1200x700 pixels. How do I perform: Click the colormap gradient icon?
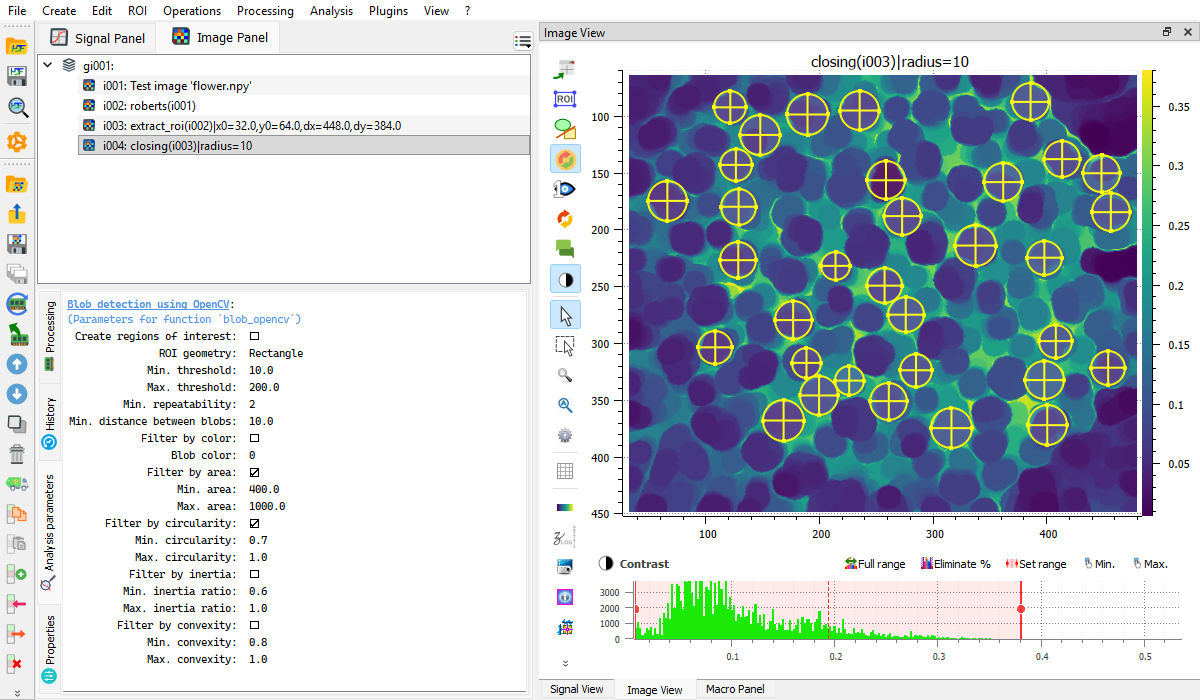click(x=565, y=505)
